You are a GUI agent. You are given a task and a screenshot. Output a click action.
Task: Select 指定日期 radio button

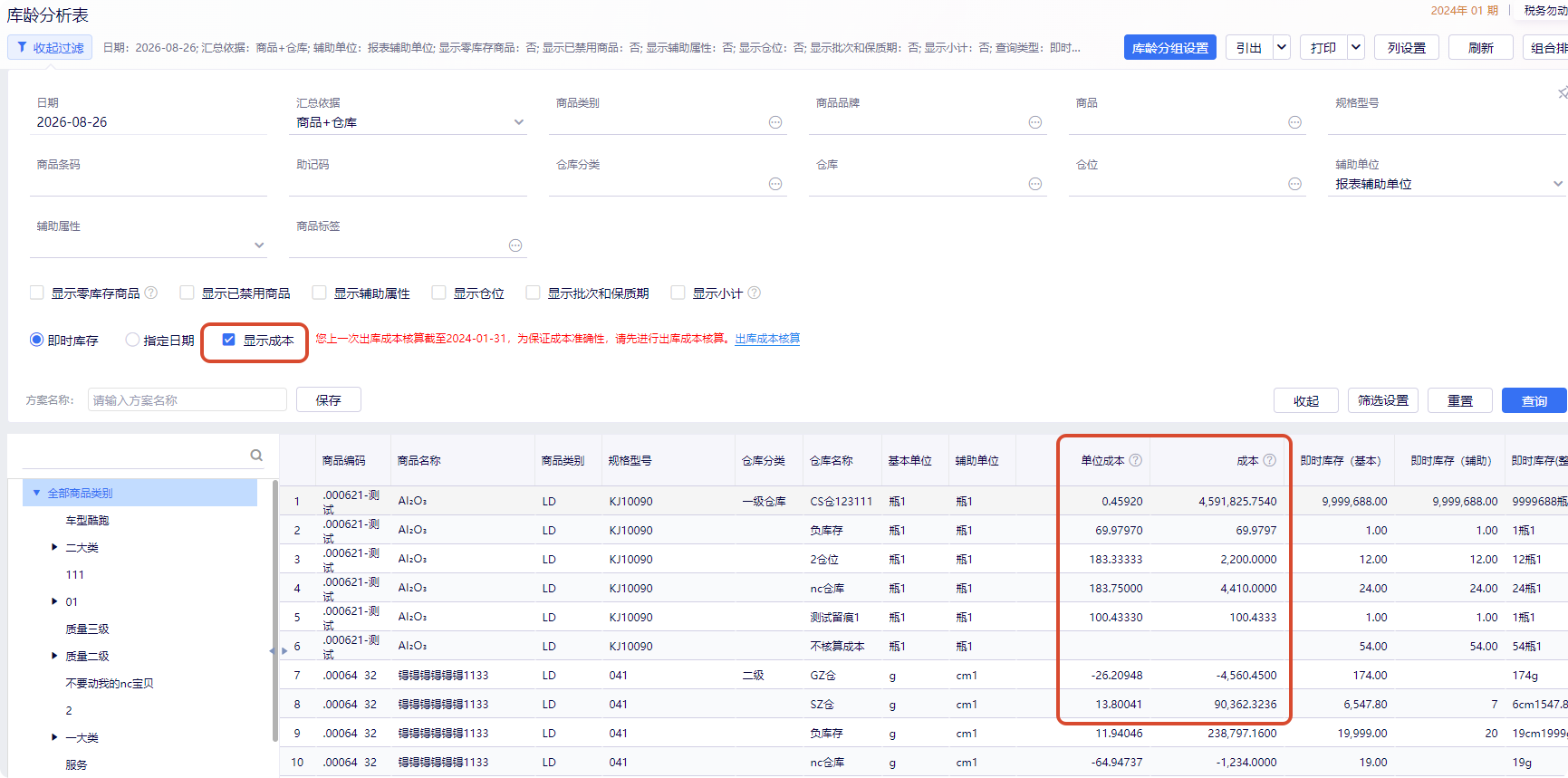point(132,340)
